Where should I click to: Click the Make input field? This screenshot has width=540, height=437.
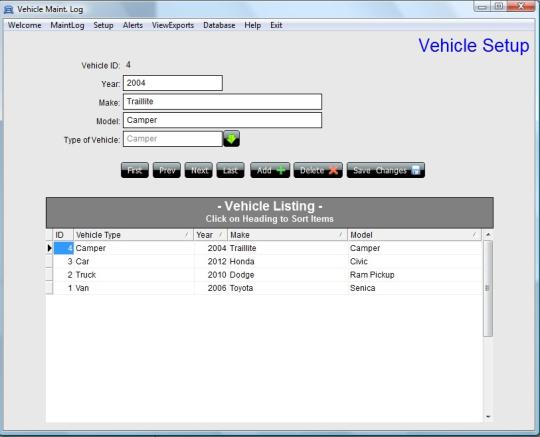point(222,102)
